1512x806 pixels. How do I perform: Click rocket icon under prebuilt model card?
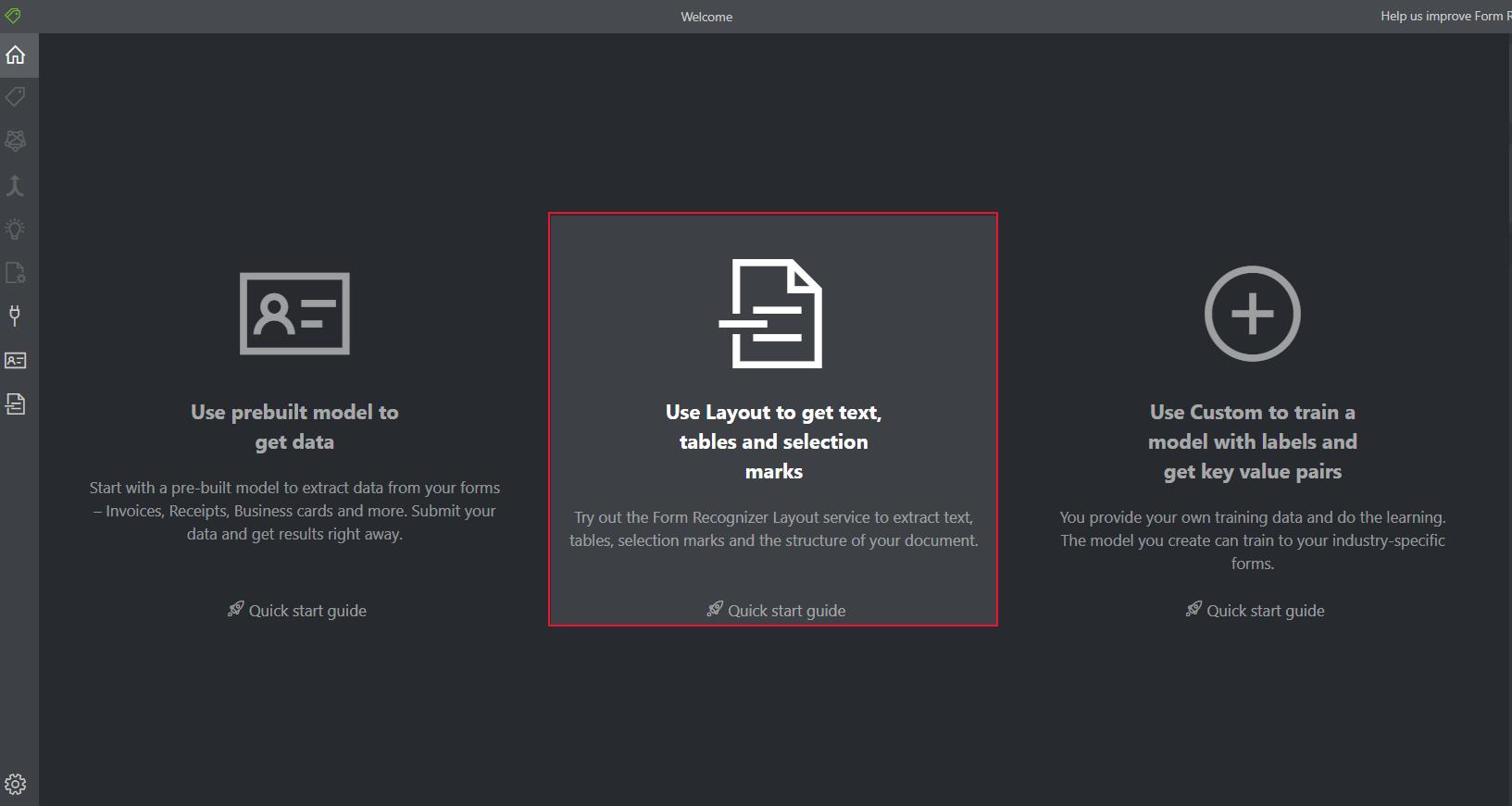236,609
